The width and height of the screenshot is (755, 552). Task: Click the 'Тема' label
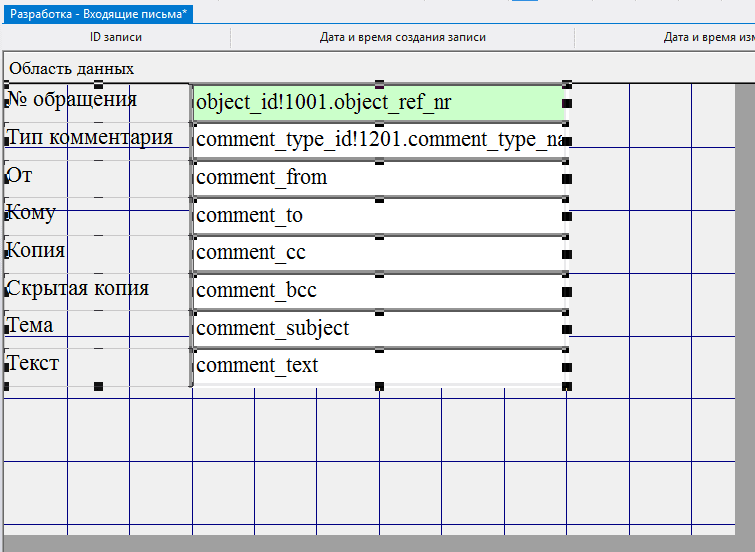pyautogui.click(x=30, y=325)
